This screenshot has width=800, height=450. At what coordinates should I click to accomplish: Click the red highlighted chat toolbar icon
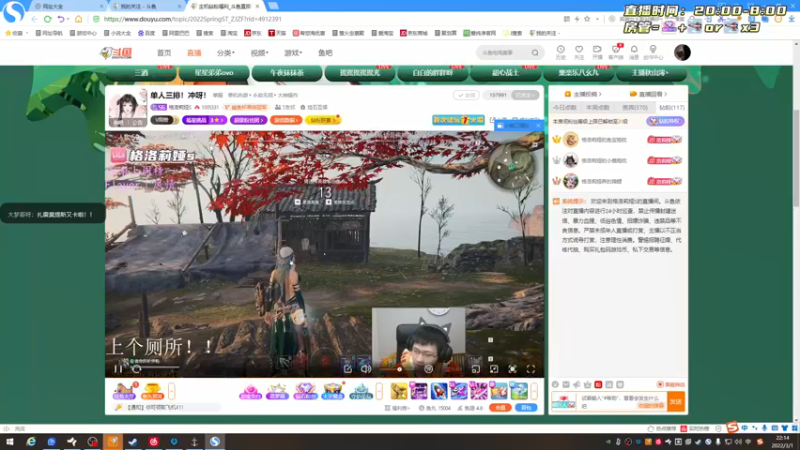pos(598,385)
